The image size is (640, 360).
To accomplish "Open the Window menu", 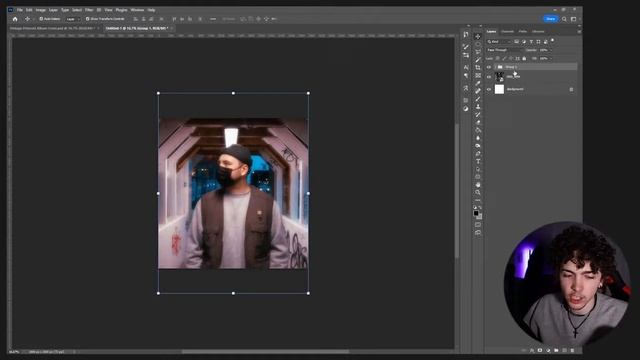I will [137, 10].
